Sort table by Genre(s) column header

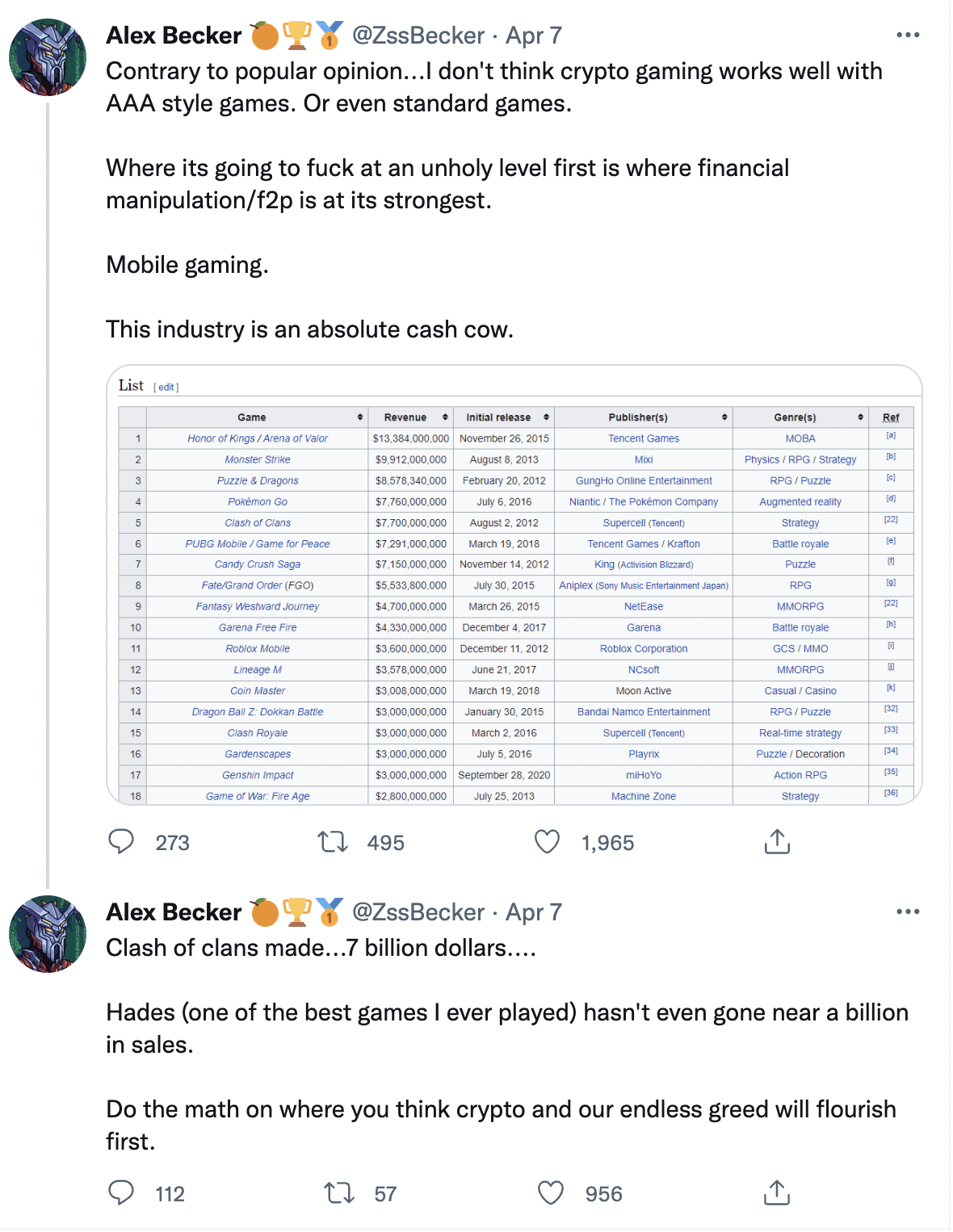click(x=796, y=417)
